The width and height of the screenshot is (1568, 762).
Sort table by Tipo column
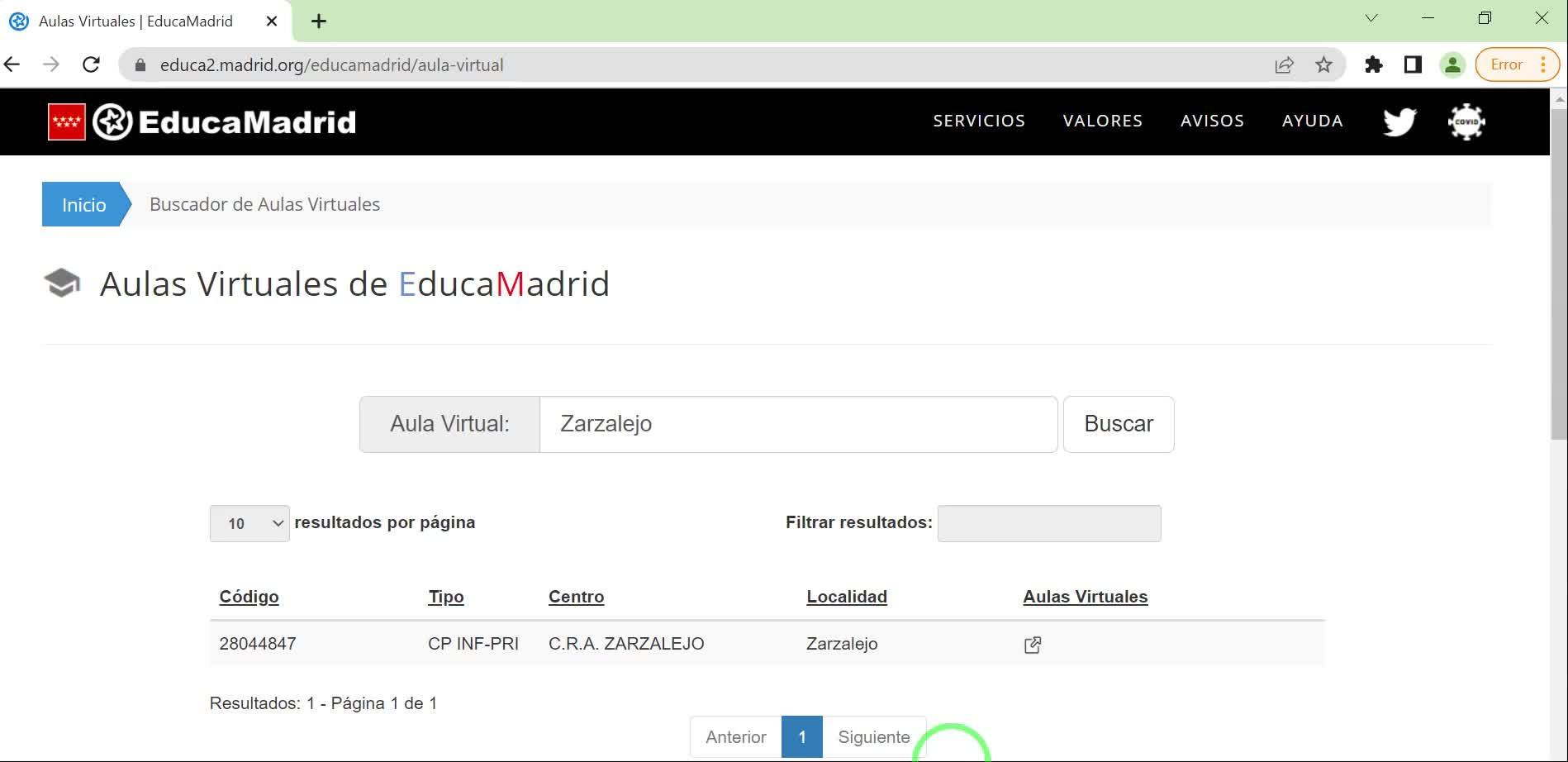446,597
